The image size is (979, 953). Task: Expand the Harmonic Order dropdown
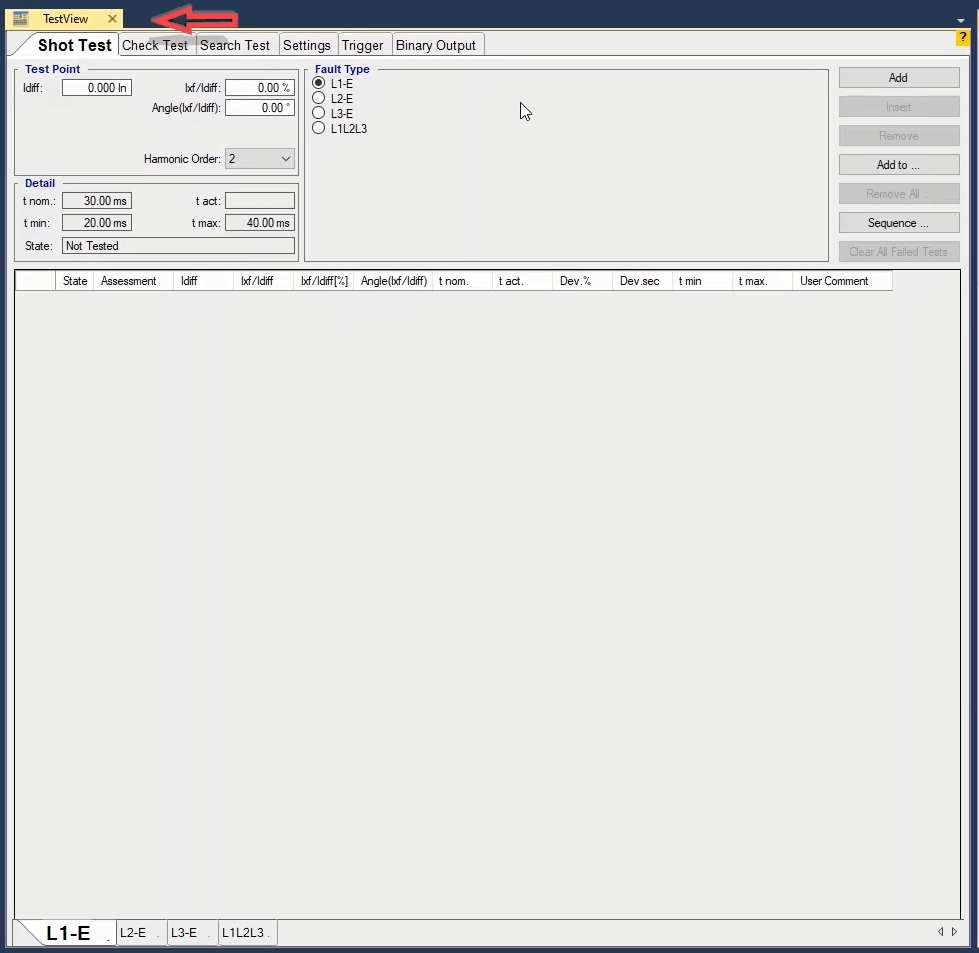[286, 158]
